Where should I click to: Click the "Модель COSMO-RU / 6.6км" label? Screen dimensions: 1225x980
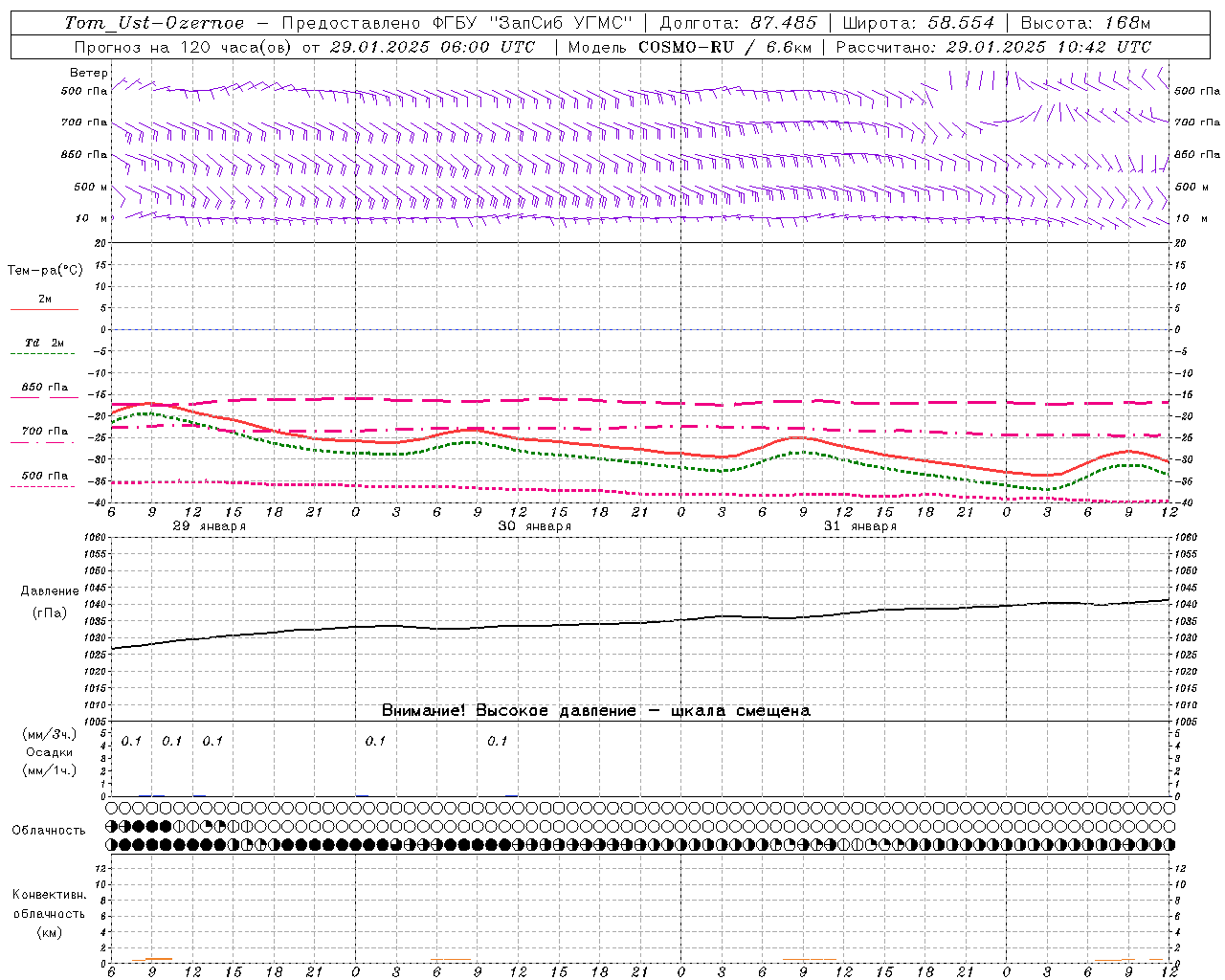(x=688, y=47)
